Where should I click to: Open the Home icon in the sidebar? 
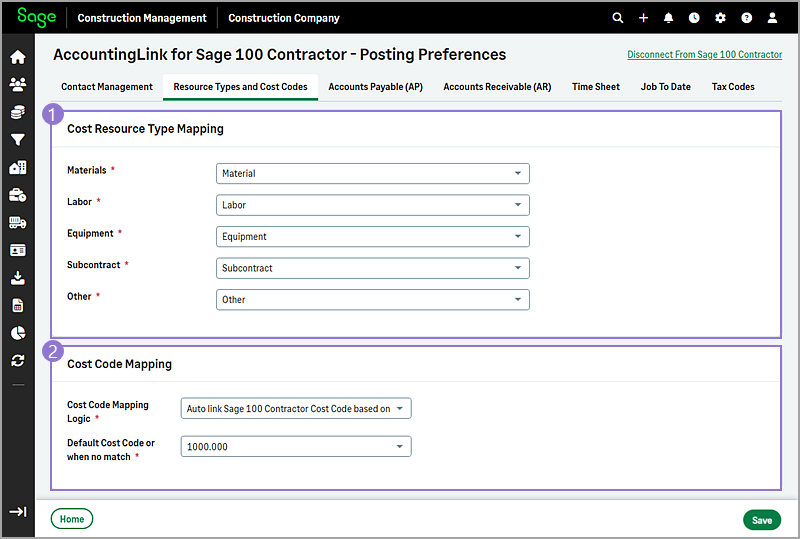[17, 57]
